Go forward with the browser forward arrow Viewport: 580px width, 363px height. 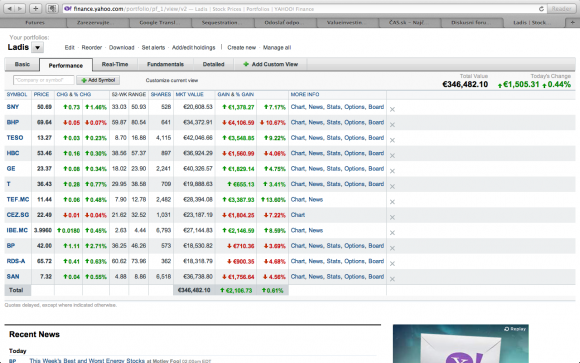click(20, 9)
